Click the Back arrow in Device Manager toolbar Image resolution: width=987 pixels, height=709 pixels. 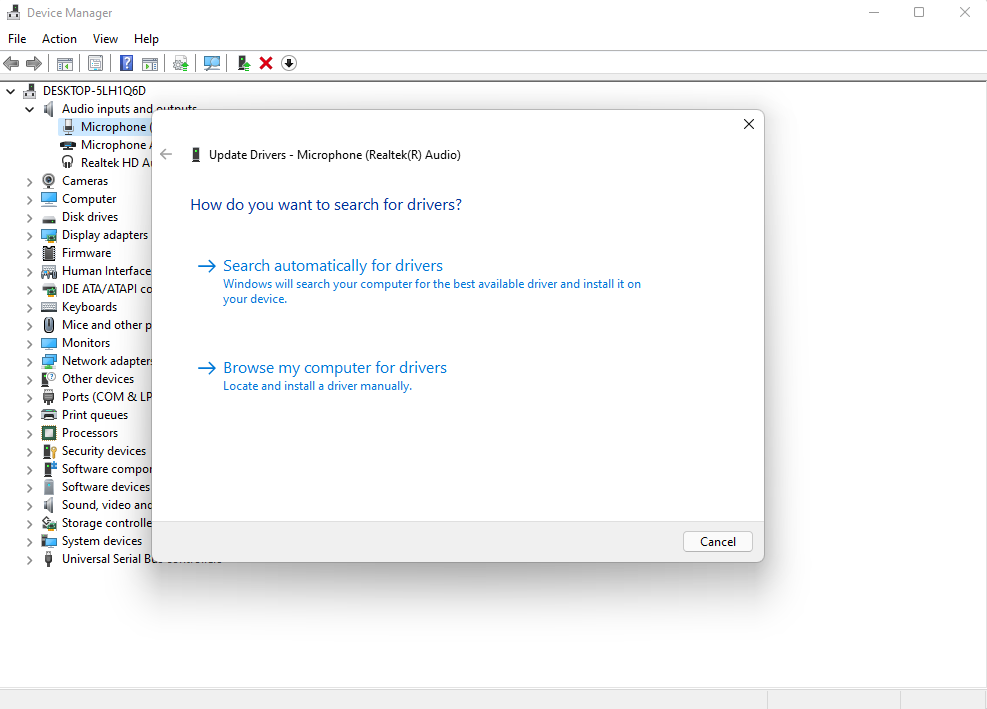click(x=11, y=63)
